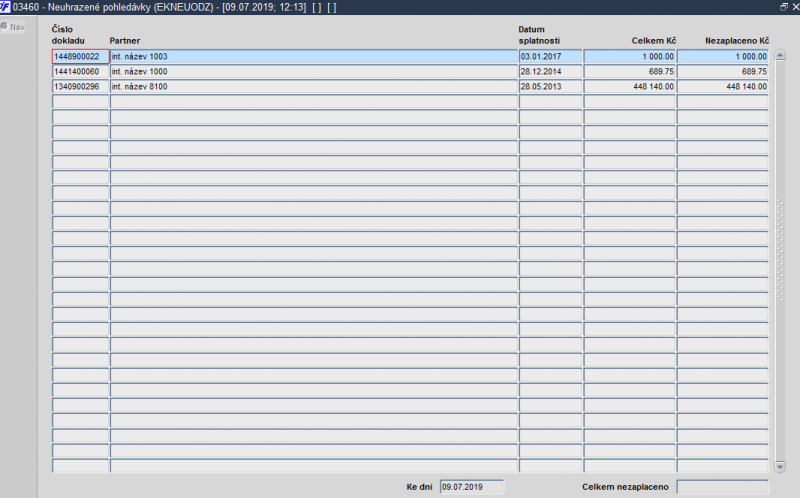
Task: Click due date 03.01.2017
Action: (551, 56)
